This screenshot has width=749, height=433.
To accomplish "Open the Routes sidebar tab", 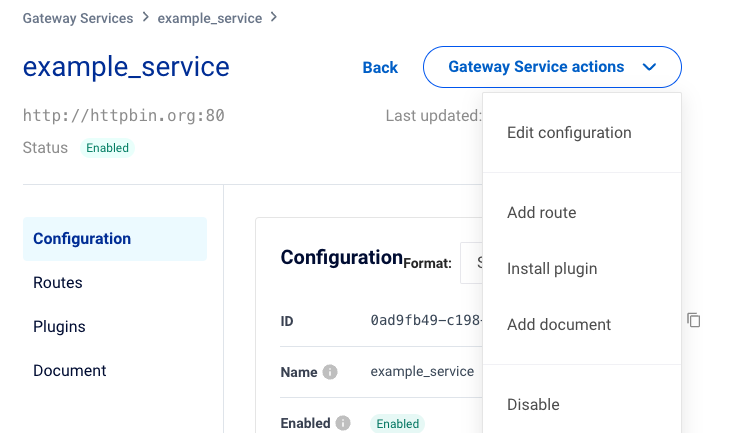I will coord(58,283).
